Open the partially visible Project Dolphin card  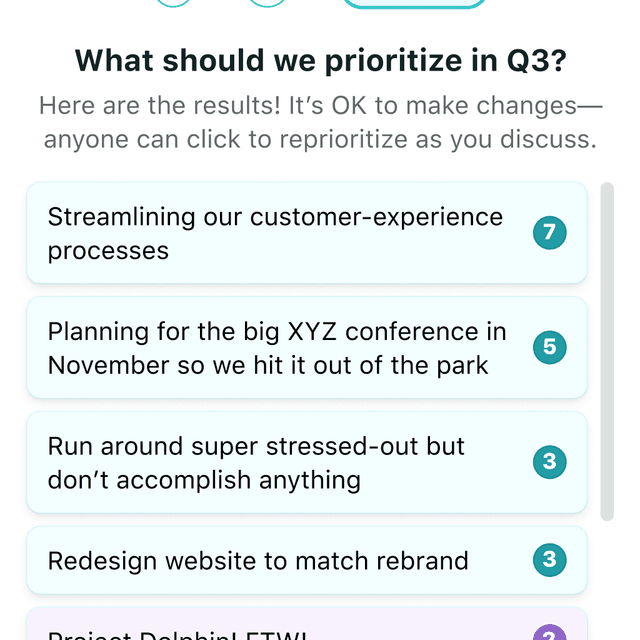pyautogui.click(x=300, y=630)
